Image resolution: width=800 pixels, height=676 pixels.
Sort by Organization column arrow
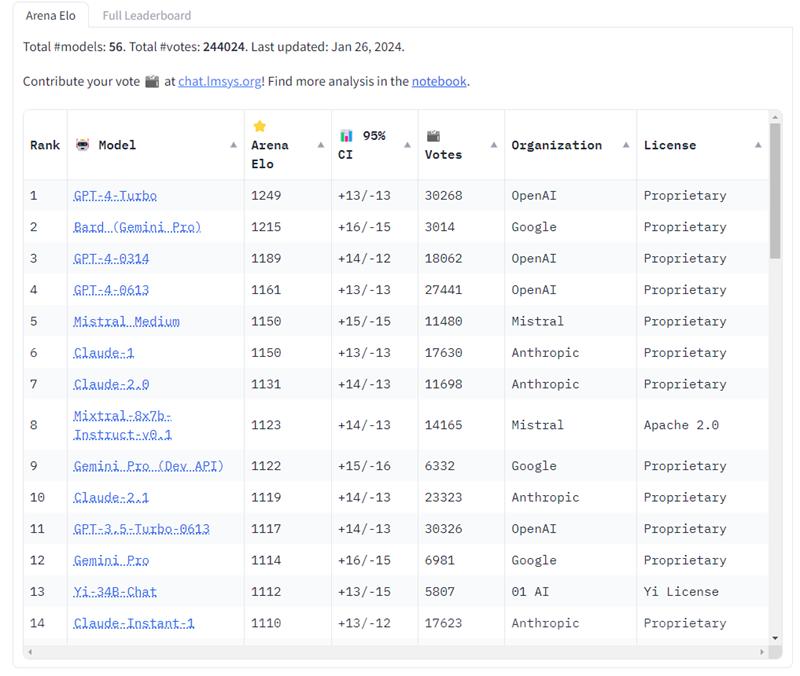coord(626,145)
